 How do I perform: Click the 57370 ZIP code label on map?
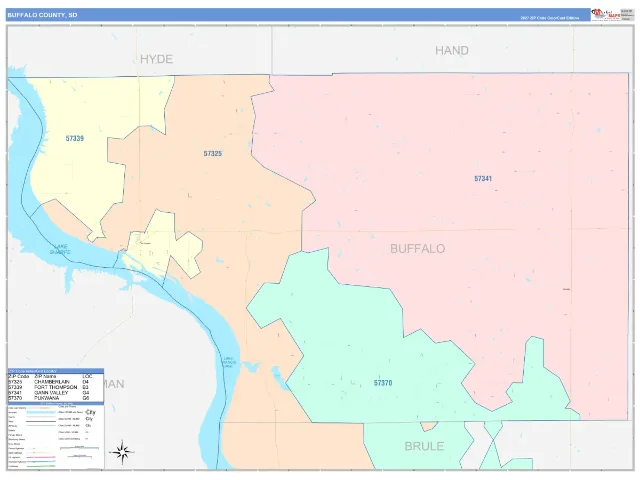[383, 383]
